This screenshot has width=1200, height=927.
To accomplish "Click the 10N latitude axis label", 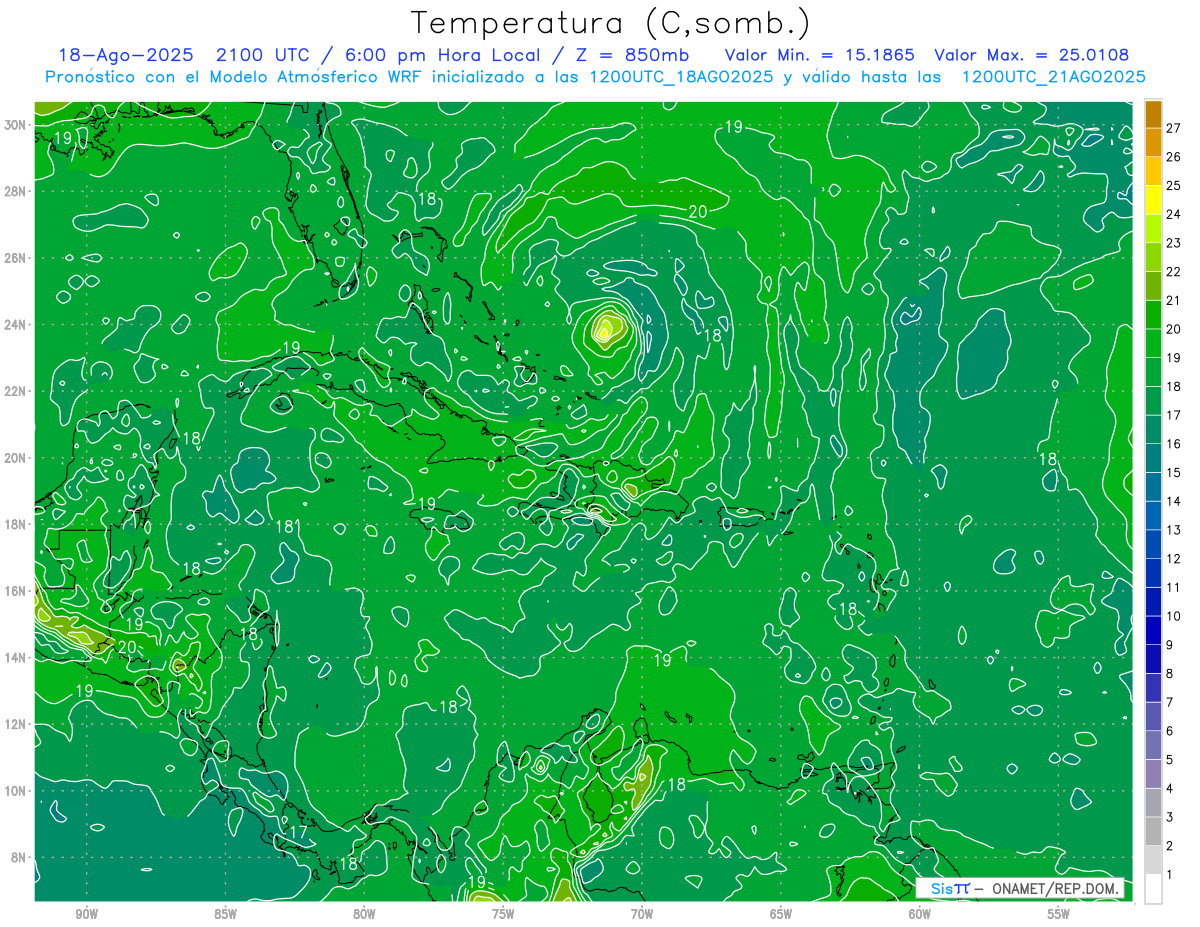I will click(x=15, y=791).
